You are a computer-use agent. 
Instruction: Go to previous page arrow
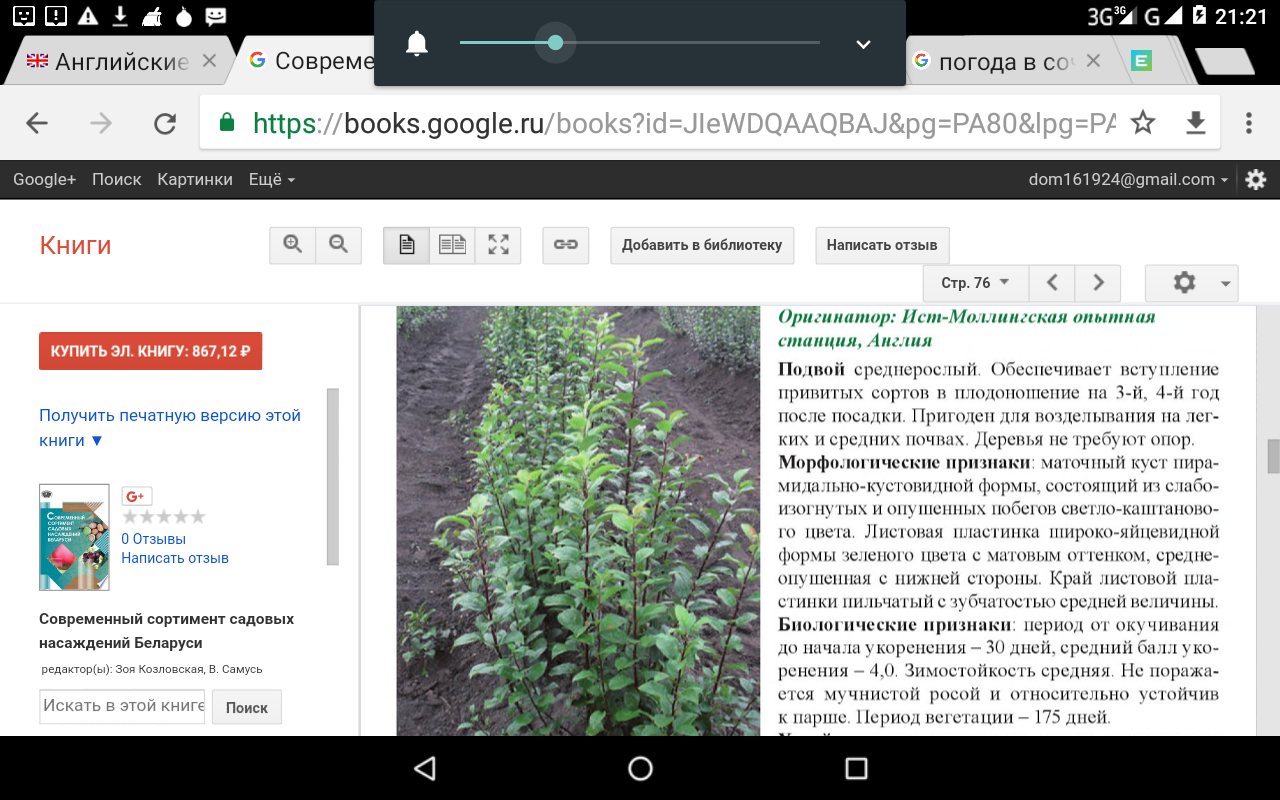[1052, 283]
